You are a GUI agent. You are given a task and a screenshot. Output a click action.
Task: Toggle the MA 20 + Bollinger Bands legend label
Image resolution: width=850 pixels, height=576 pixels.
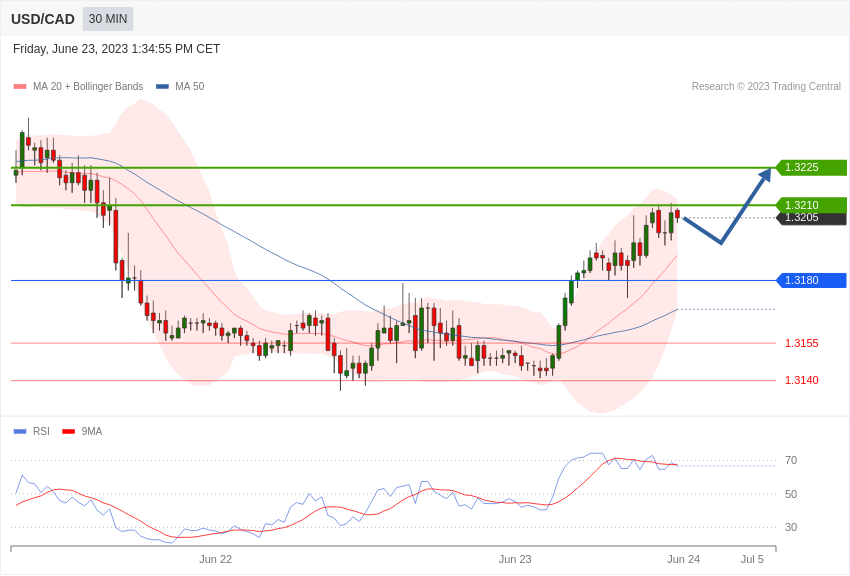pos(88,87)
